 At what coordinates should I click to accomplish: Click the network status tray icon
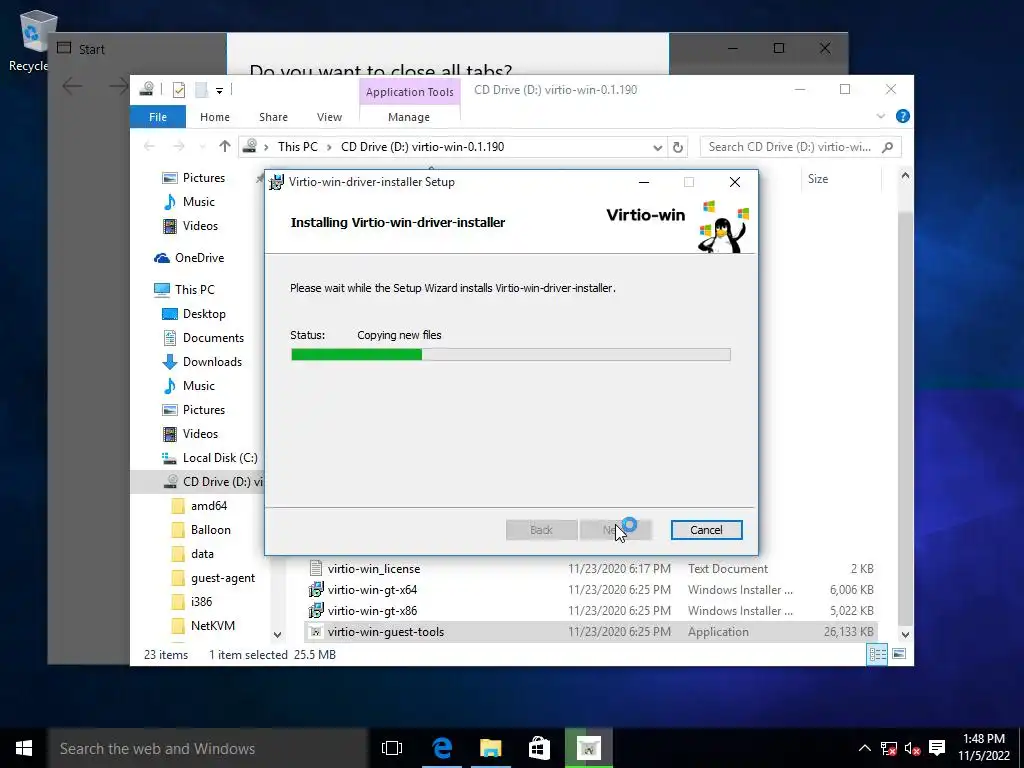click(888, 749)
